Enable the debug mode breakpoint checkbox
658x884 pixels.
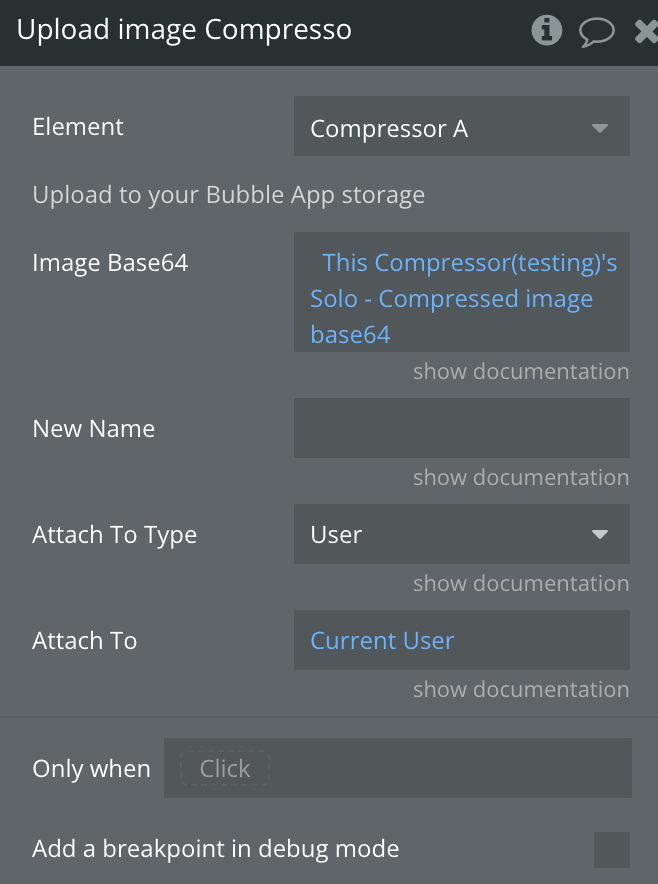pyautogui.click(x=611, y=849)
